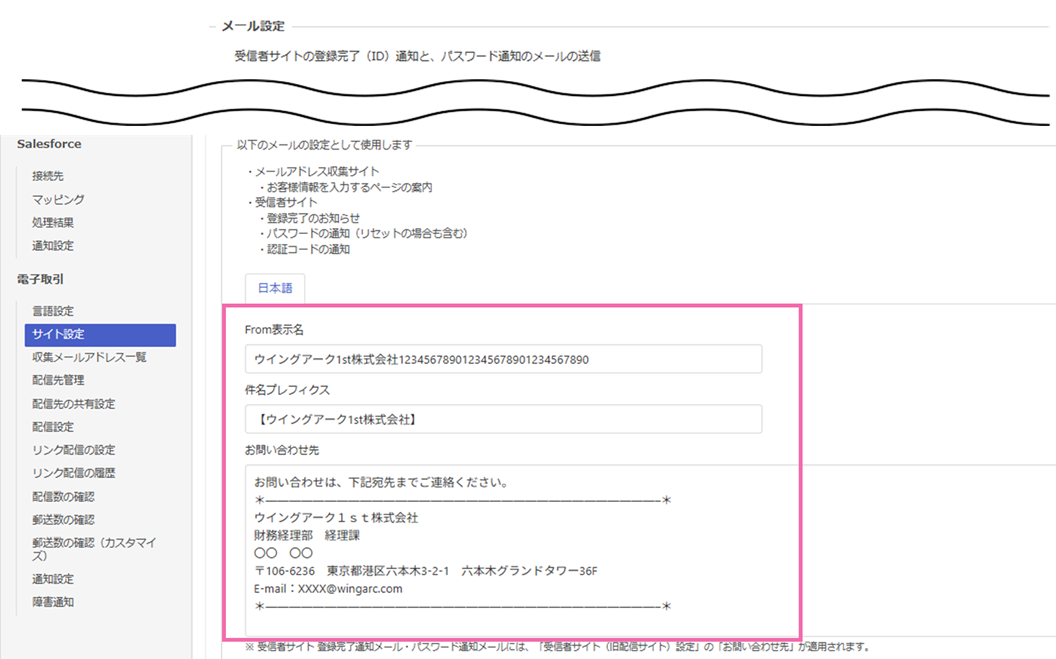This screenshot has height=659, width=1056.
Task: Click the From表示名 input field
Action: pyautogui.click(x=503, y=359)
